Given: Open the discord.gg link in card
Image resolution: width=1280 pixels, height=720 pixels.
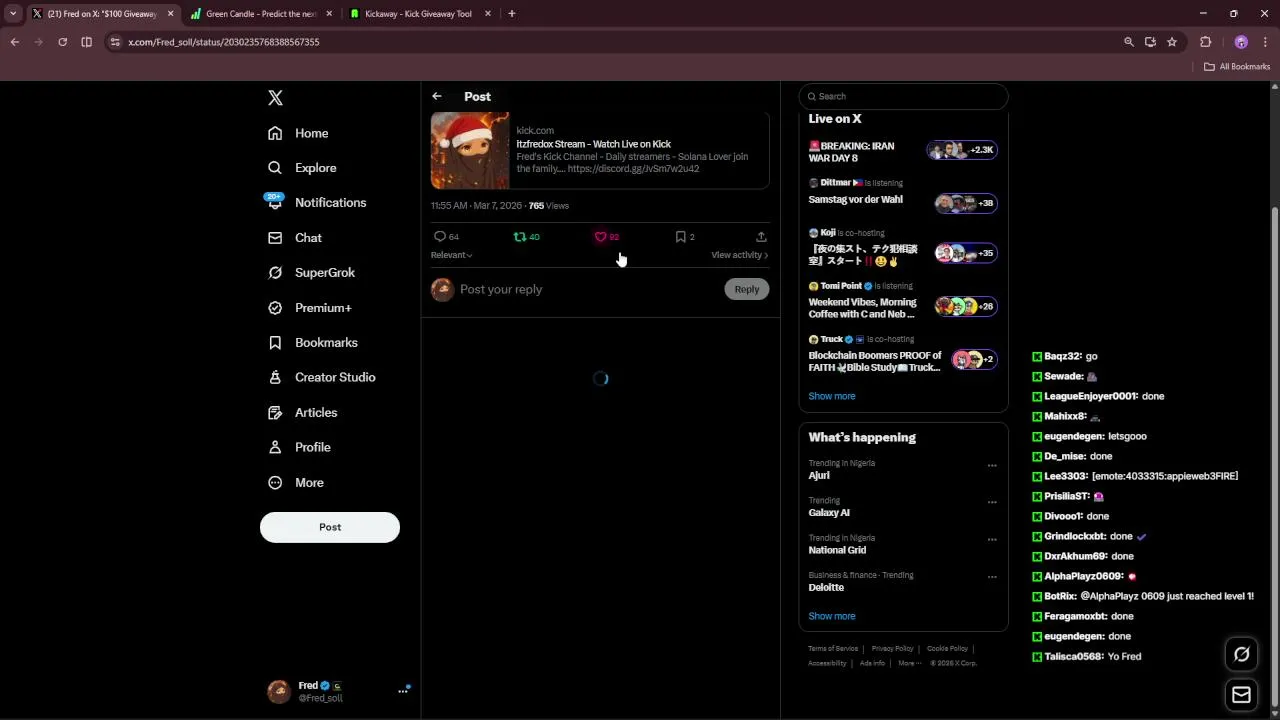Looking at the screenshot, I should [633, 169].
